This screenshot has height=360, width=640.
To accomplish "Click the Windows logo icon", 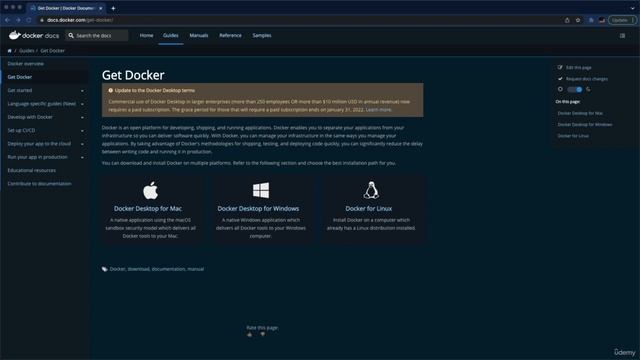I will pyautogui.click(x=261, y=190).
